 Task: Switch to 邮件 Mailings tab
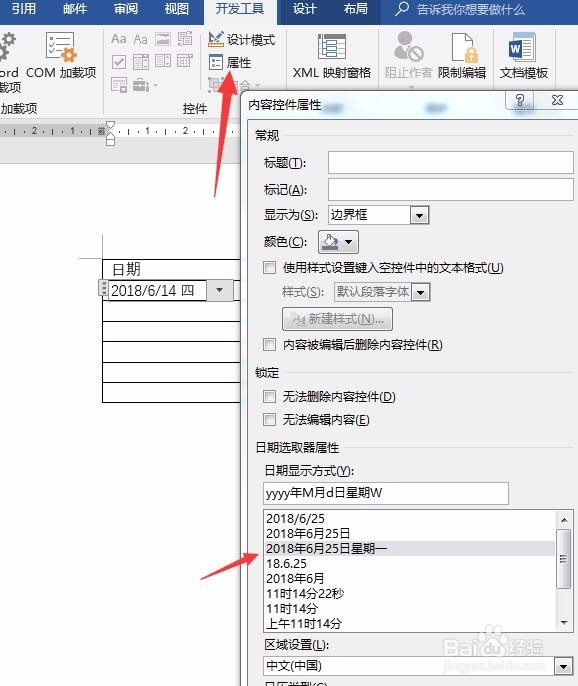75,9
